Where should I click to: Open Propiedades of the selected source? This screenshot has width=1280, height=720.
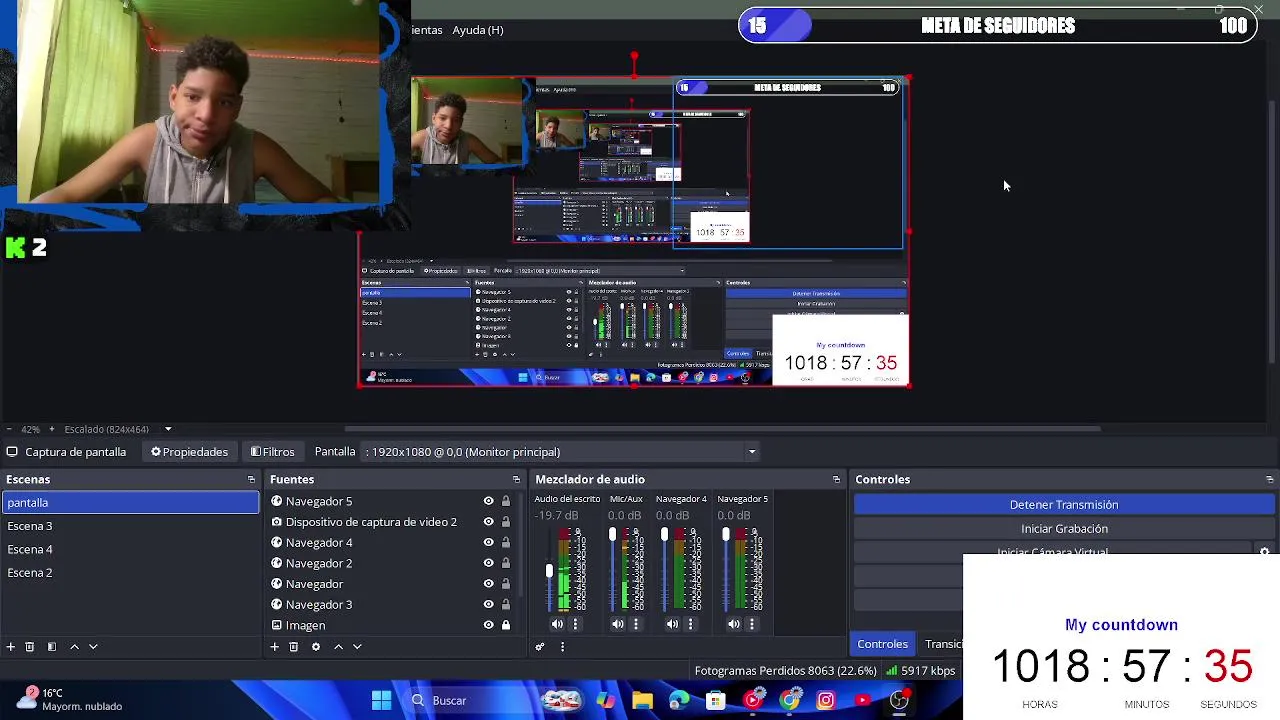[x=189, y=452]
